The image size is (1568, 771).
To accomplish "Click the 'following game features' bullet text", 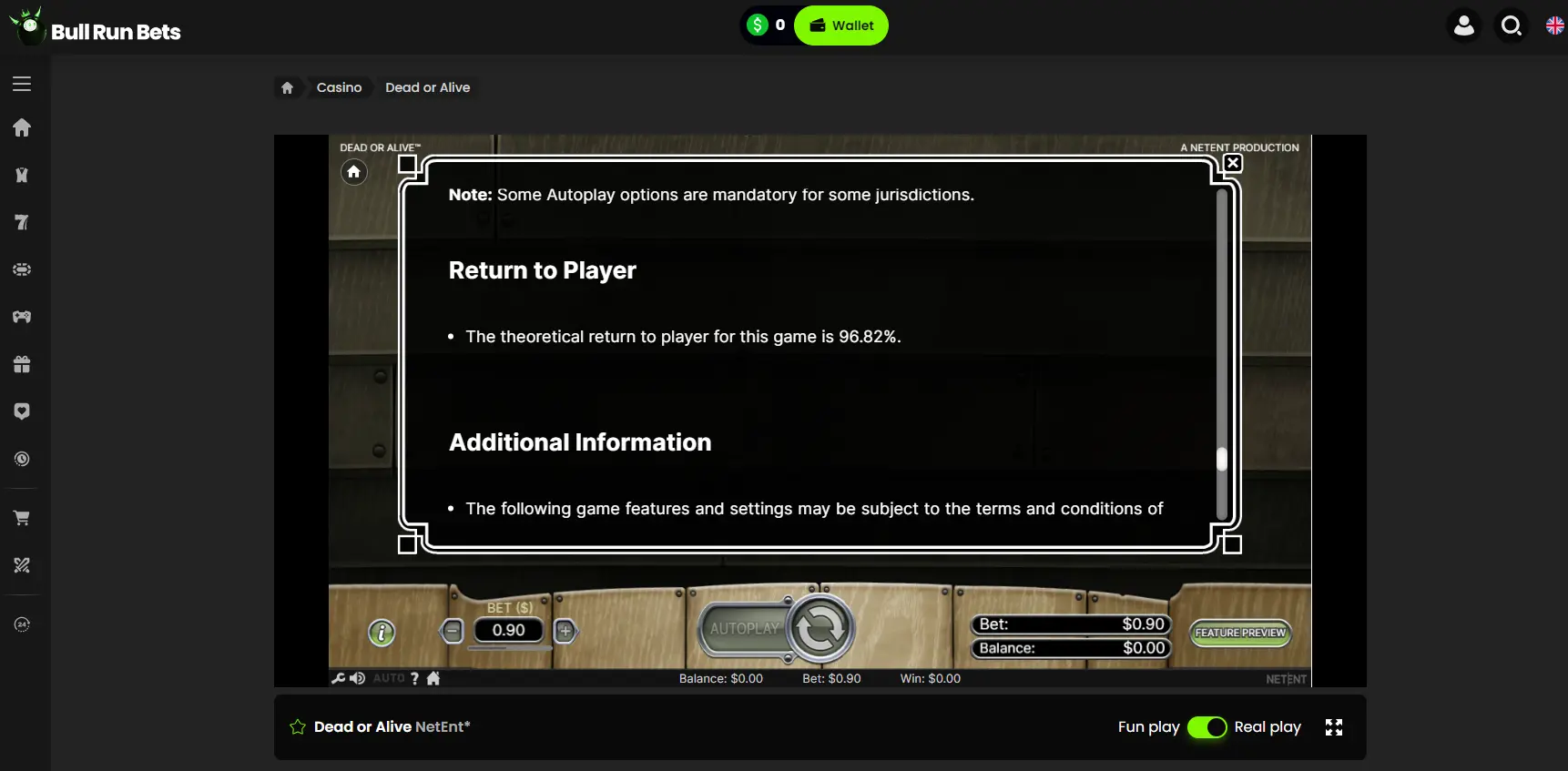I will [x=814, y=509].
